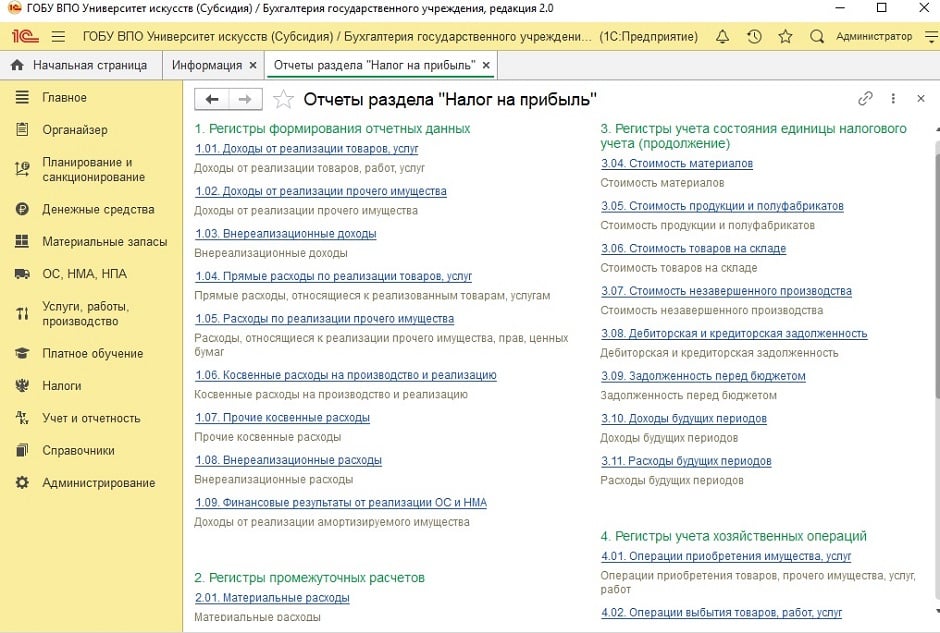This screenshot has height=633, width=940.
Task: Close the Отчеты раздела Налог на прибыль tab
Action: (x=486, y=65)
